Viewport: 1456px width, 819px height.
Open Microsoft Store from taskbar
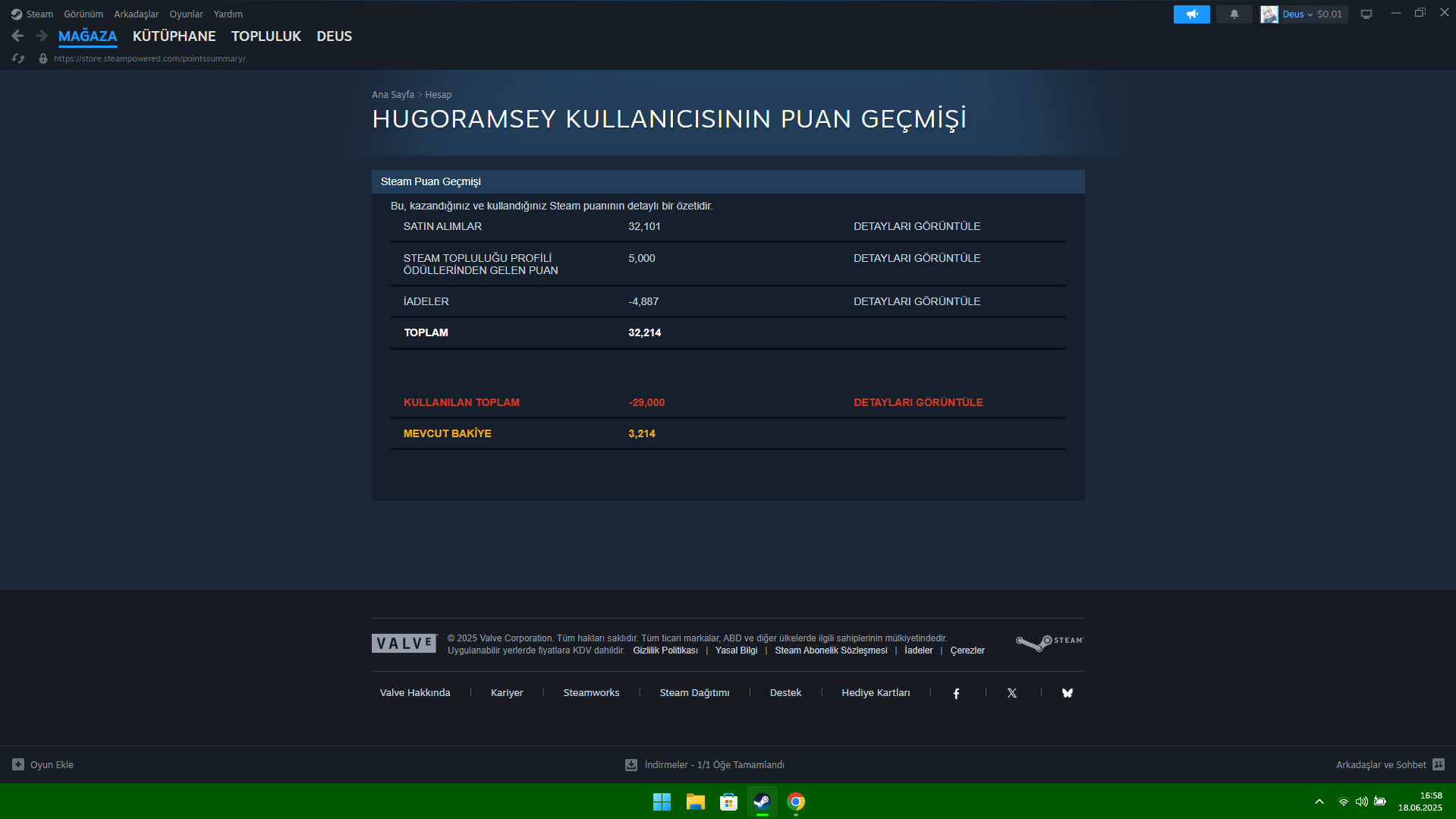728,802
